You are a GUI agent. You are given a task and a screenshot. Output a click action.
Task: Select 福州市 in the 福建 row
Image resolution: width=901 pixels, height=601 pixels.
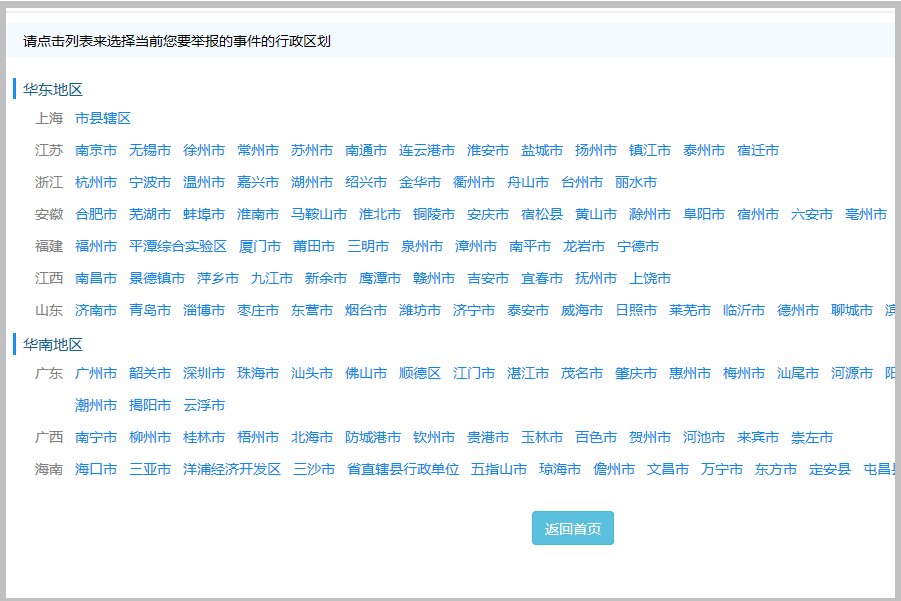point(97,246)
